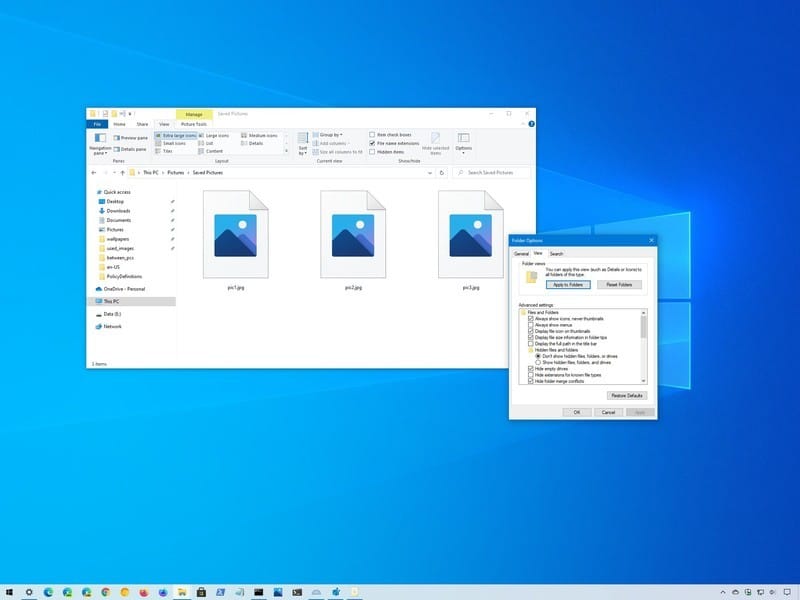Uncheck Always show icons, never thumbnails
Image resolution: width=800 pixels, height=600 pixels.
pos(531,319)
